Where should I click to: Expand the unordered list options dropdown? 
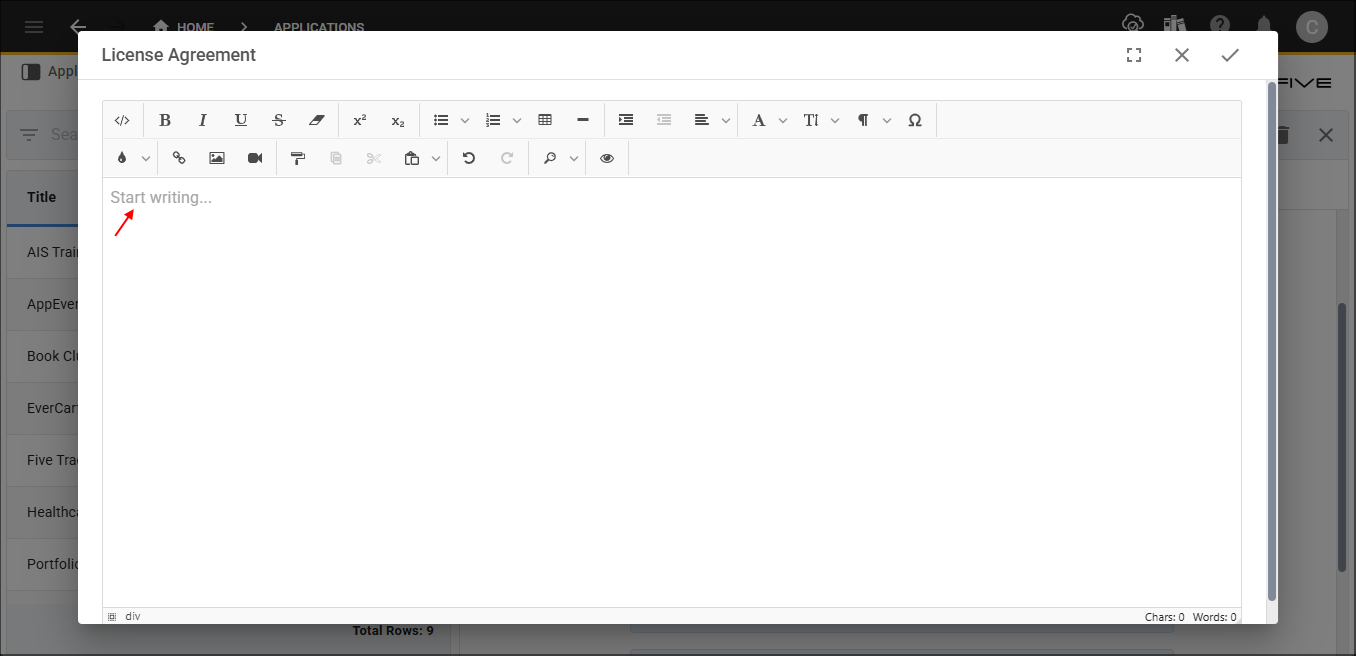pos(464,119)
